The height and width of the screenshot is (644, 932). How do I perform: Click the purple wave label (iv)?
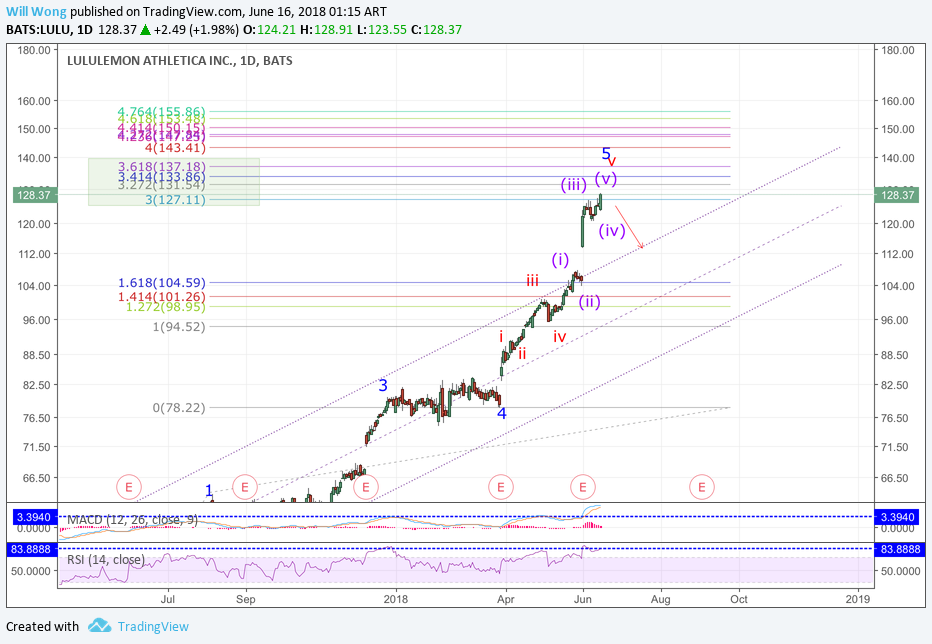pyautogui.click(x=612, y=231)
